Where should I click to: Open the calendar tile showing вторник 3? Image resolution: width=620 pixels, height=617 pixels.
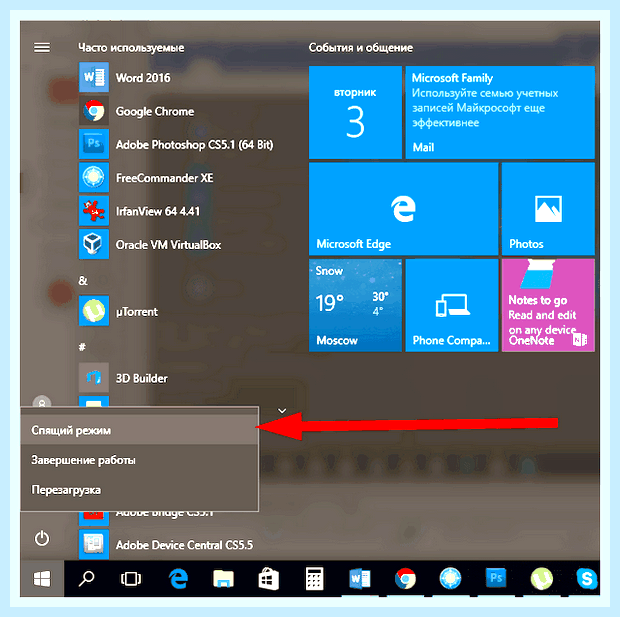(355, 112)
